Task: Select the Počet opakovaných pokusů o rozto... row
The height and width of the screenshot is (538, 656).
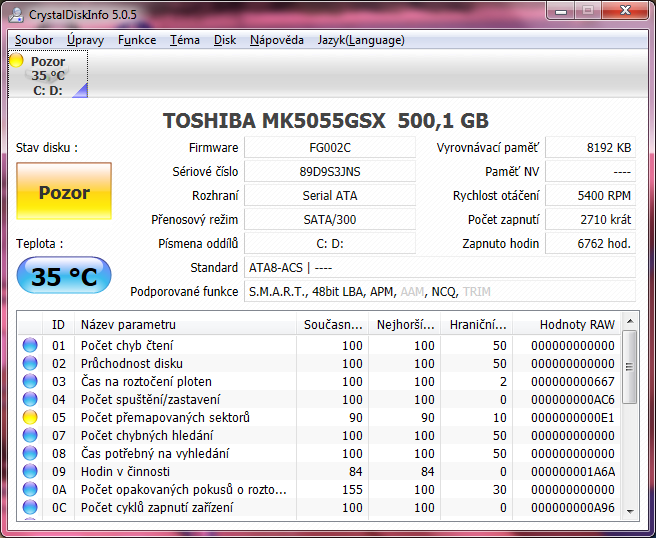Action: pos(319,489)
